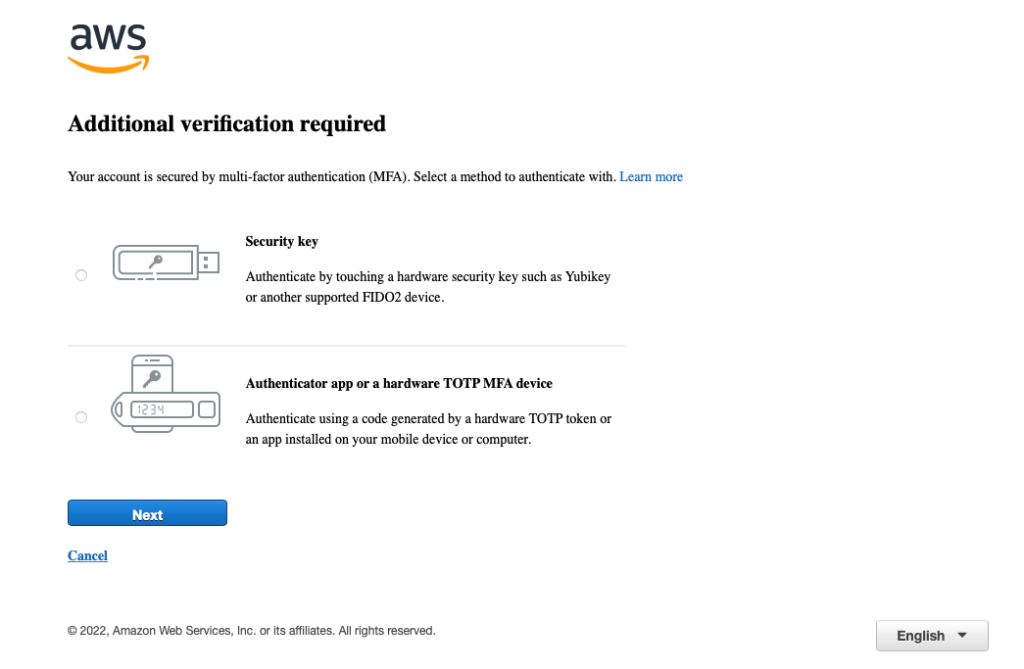Enable the hardware TOTP device authentication method
Screen dimensions: 1024x669
pos(81,417)
